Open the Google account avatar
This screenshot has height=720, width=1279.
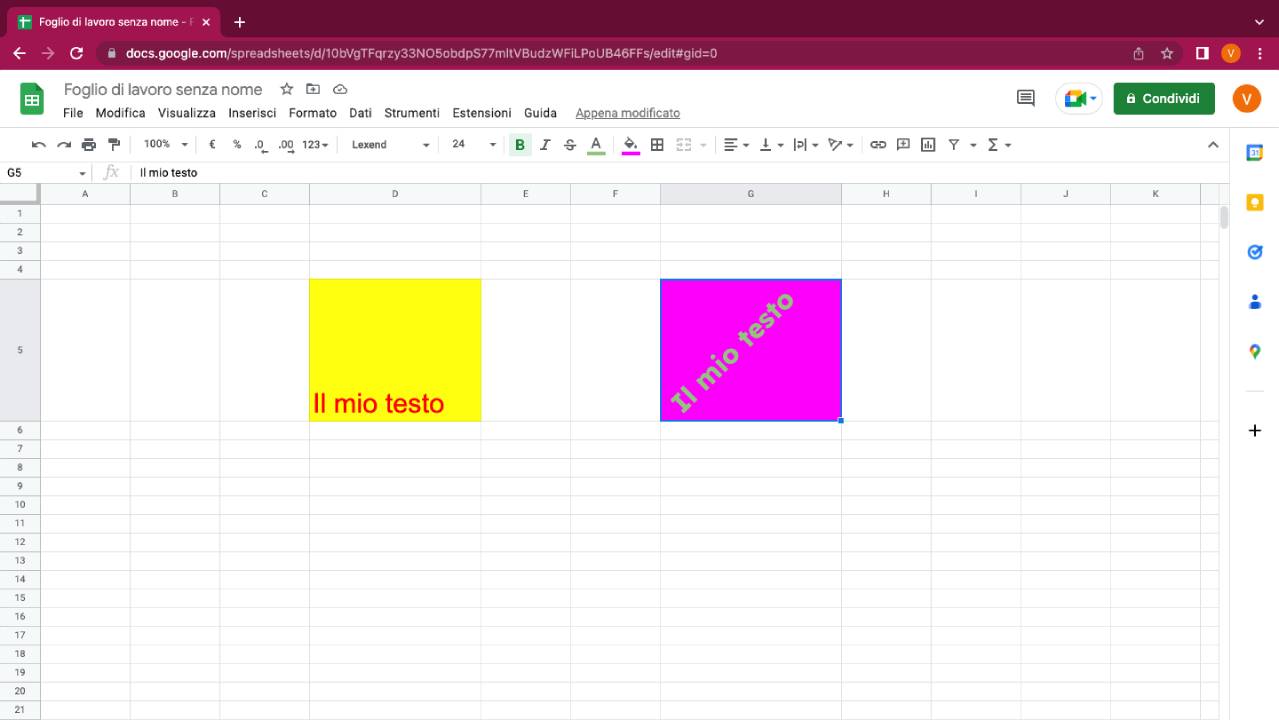[1247, 98]
